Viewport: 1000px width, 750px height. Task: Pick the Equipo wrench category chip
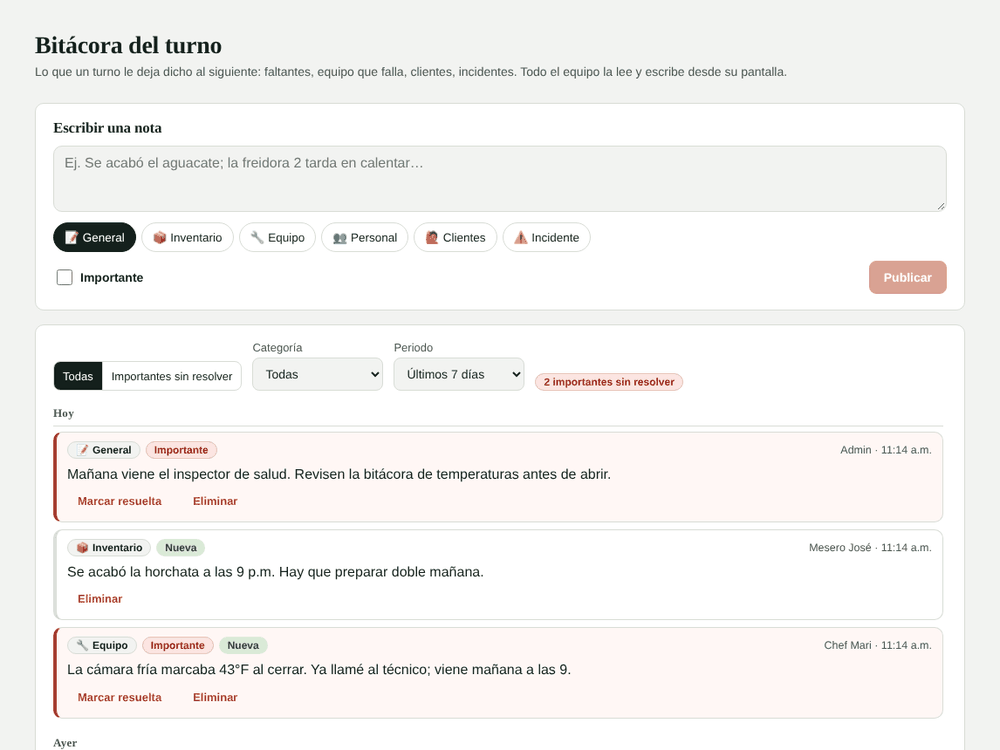click(x=277, y=237)
